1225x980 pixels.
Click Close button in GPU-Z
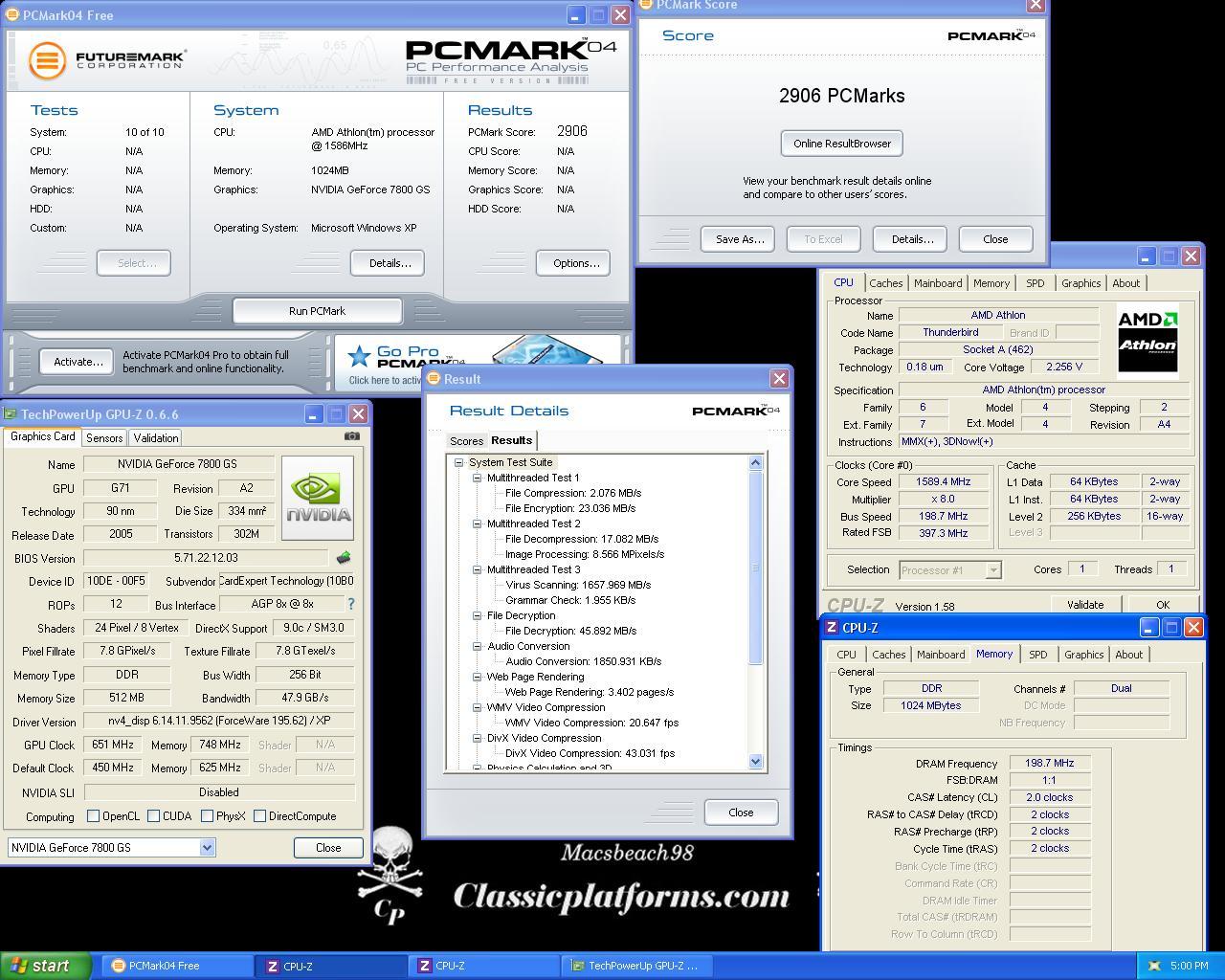pyautogui.click(x=328, y=848)
